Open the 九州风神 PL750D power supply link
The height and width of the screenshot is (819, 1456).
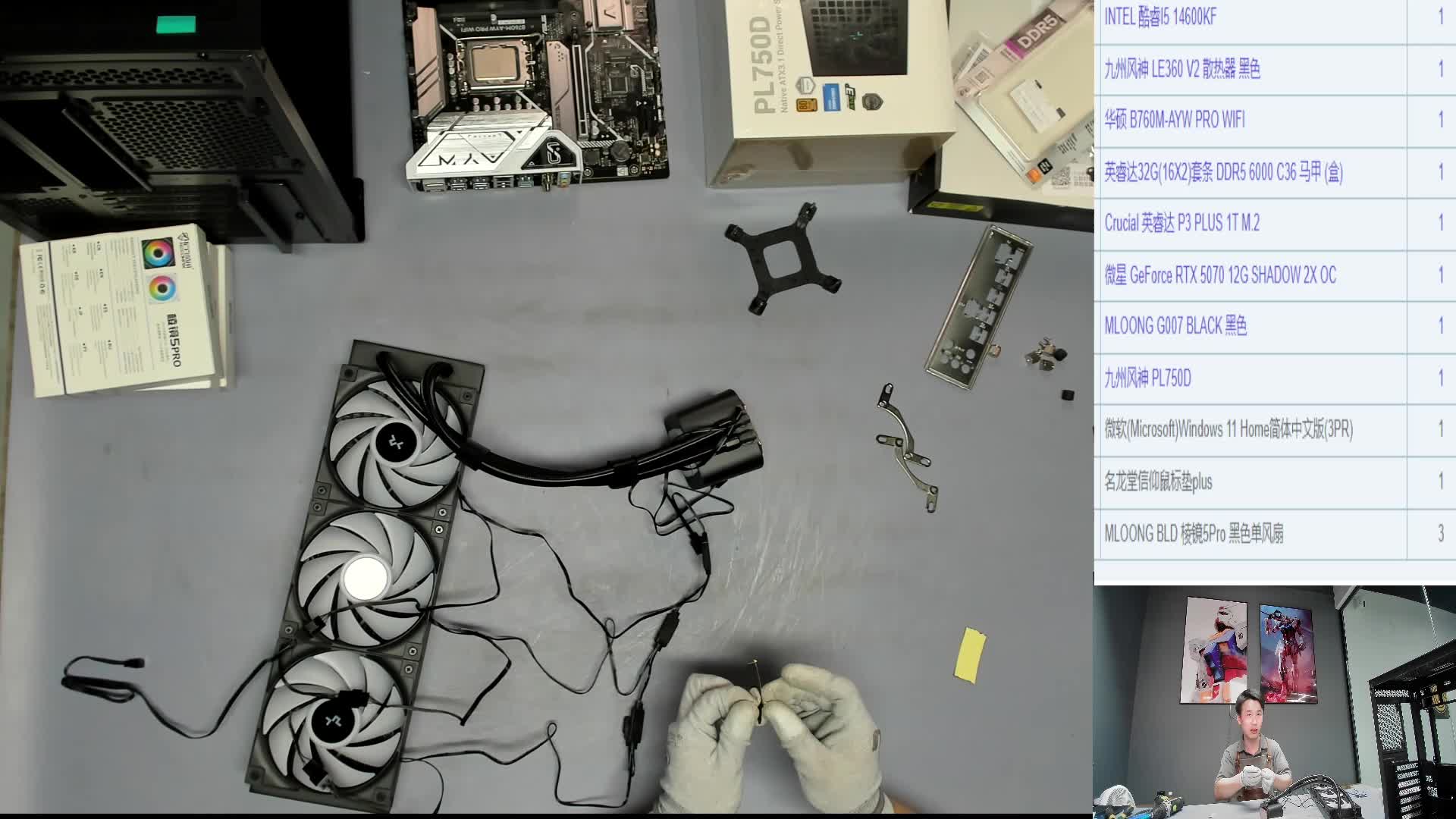tap(1147, 378)
